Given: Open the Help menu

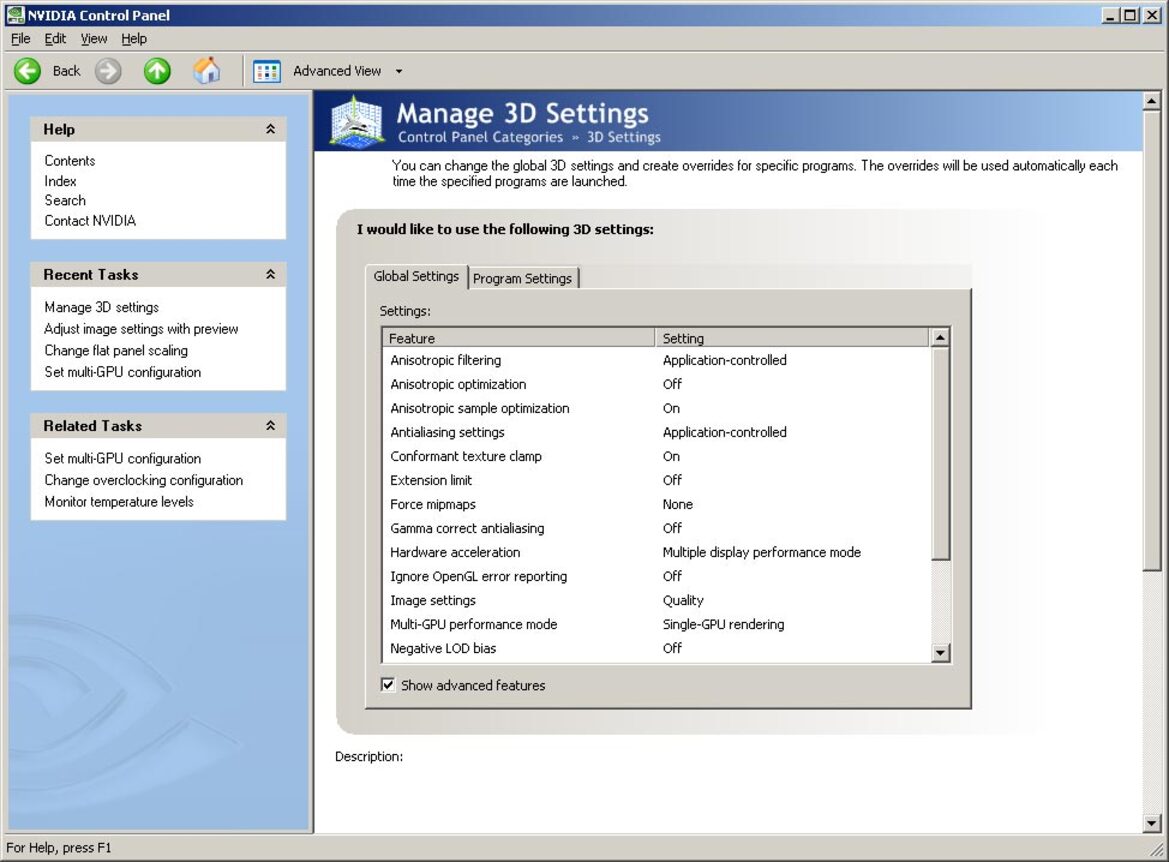Looking at the screenshot, I should pos(134,39).
